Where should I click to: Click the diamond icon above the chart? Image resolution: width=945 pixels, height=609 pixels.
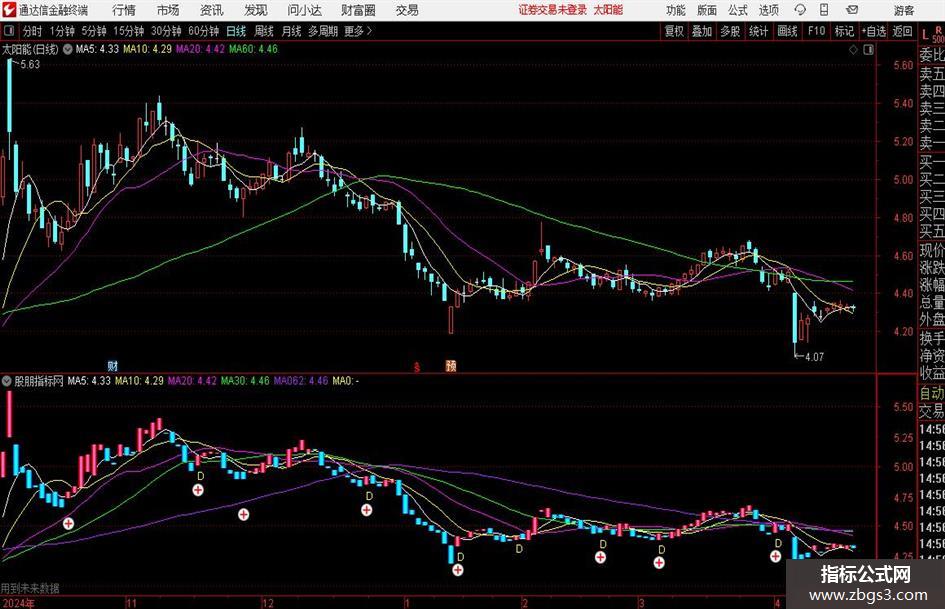(x=853, y=50)
